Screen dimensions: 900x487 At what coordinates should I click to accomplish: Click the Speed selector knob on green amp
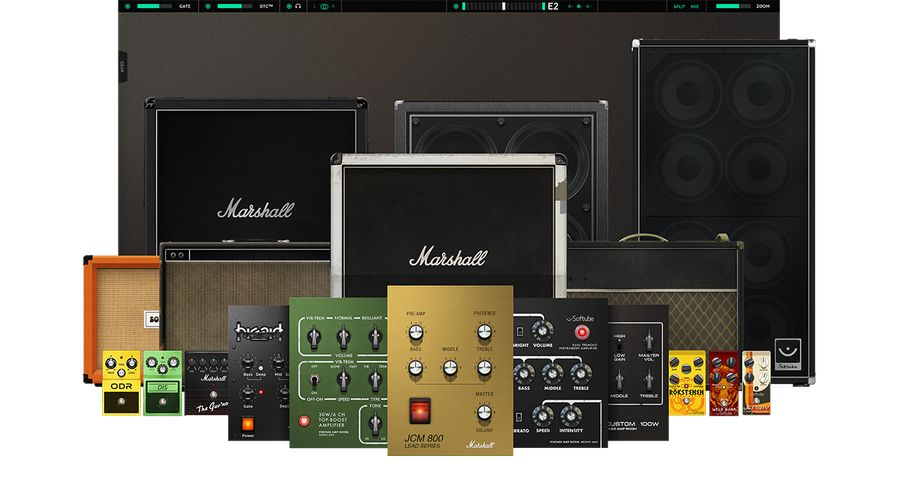tap(343, 380)
